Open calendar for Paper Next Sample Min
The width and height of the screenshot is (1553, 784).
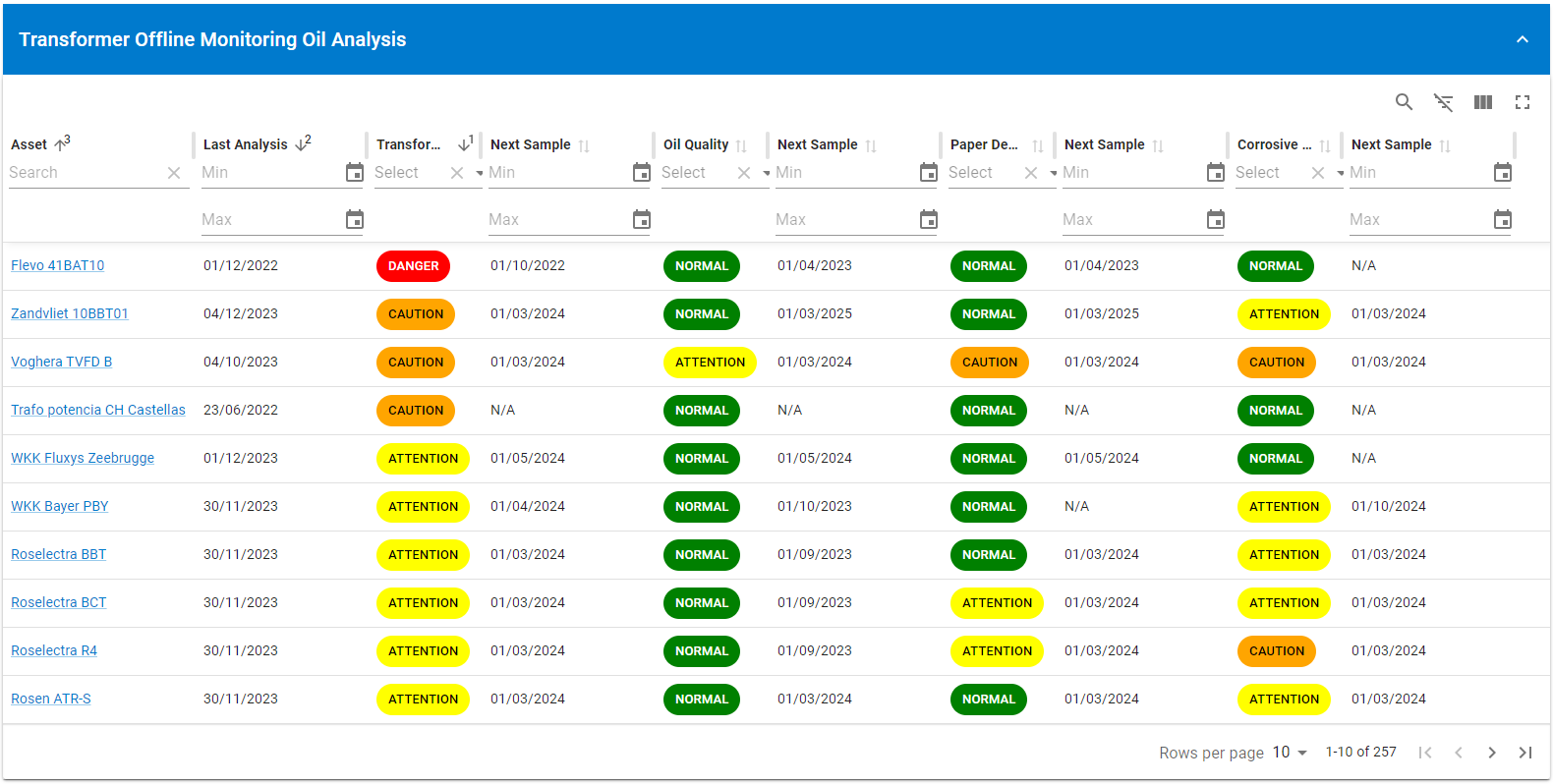[1216, 173]
